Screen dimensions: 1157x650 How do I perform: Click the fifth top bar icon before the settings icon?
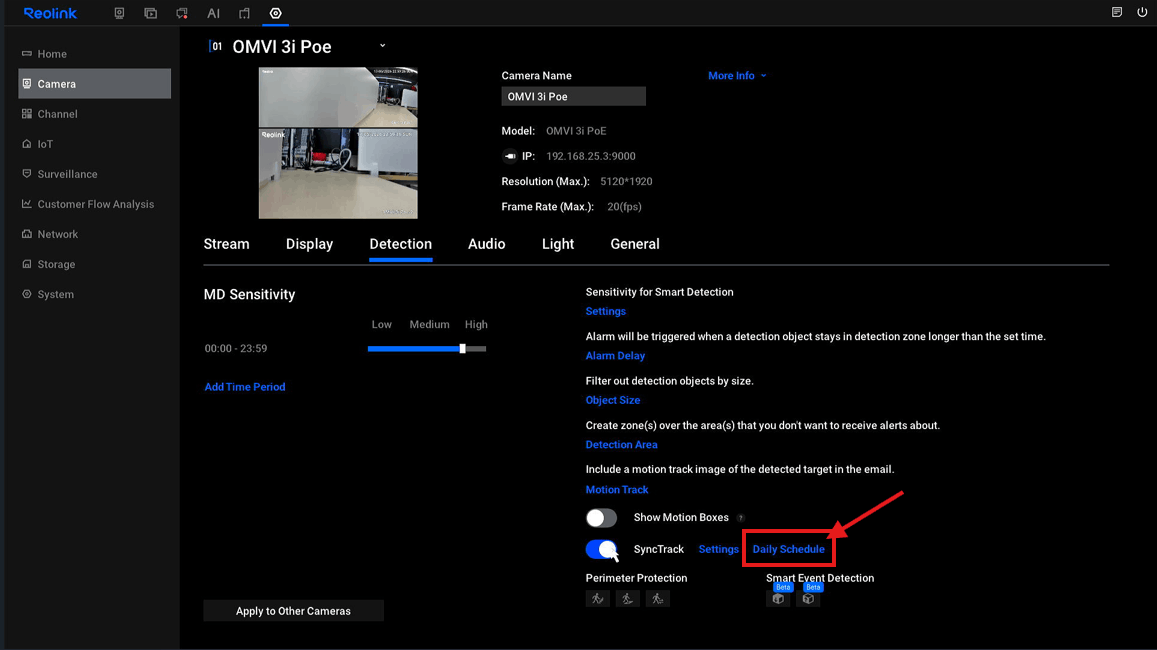click(244, 13)
